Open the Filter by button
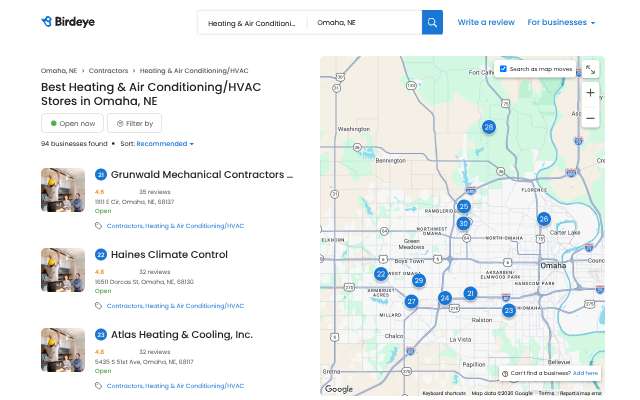 pos(134,123)
